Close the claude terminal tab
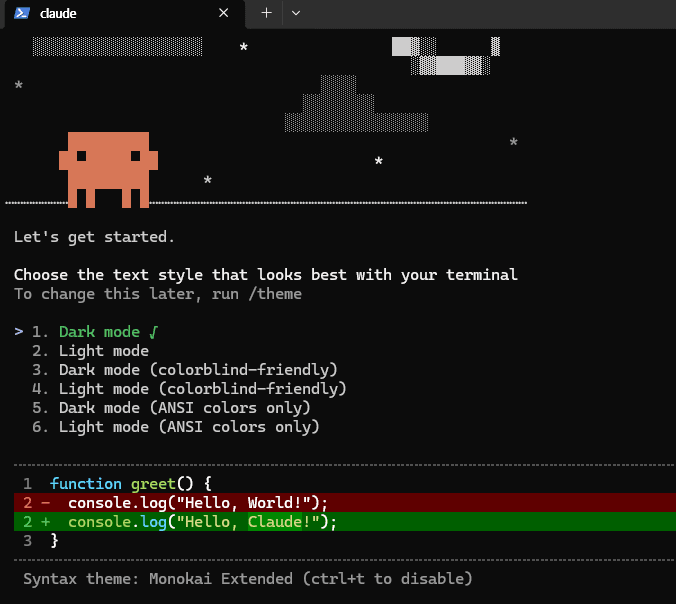This screenshot has width=676, height=604. [x=224, y=13]
